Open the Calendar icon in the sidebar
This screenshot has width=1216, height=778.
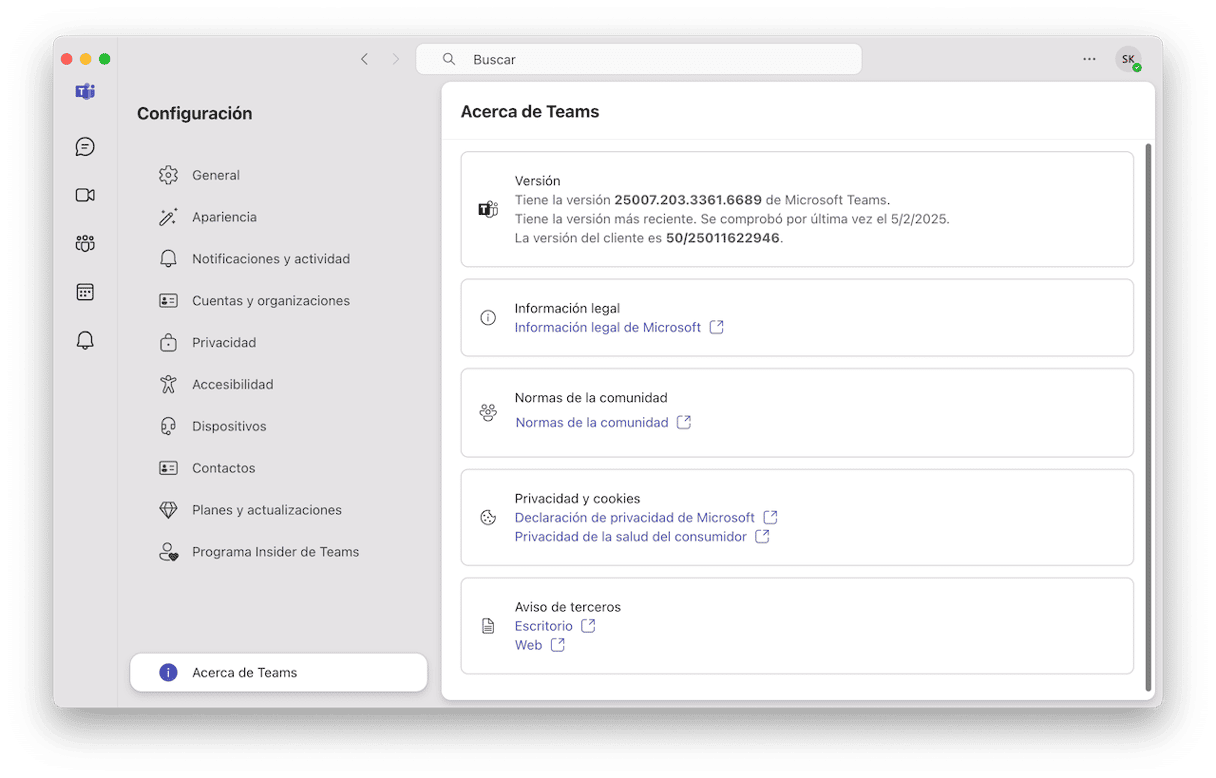pyautogui.click(x=85, y=292)
